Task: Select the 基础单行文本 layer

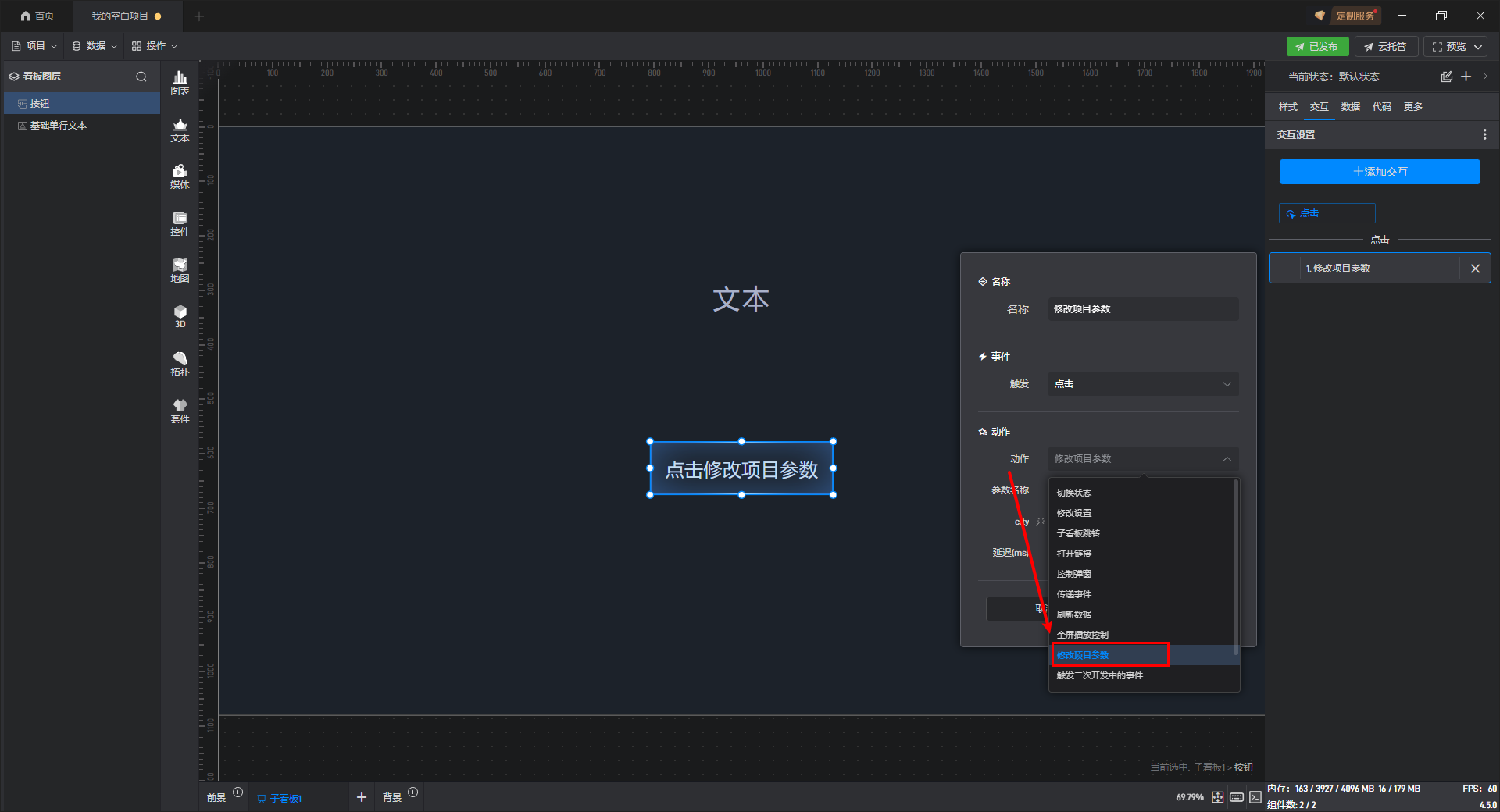Action: click(x=59, y=126)
